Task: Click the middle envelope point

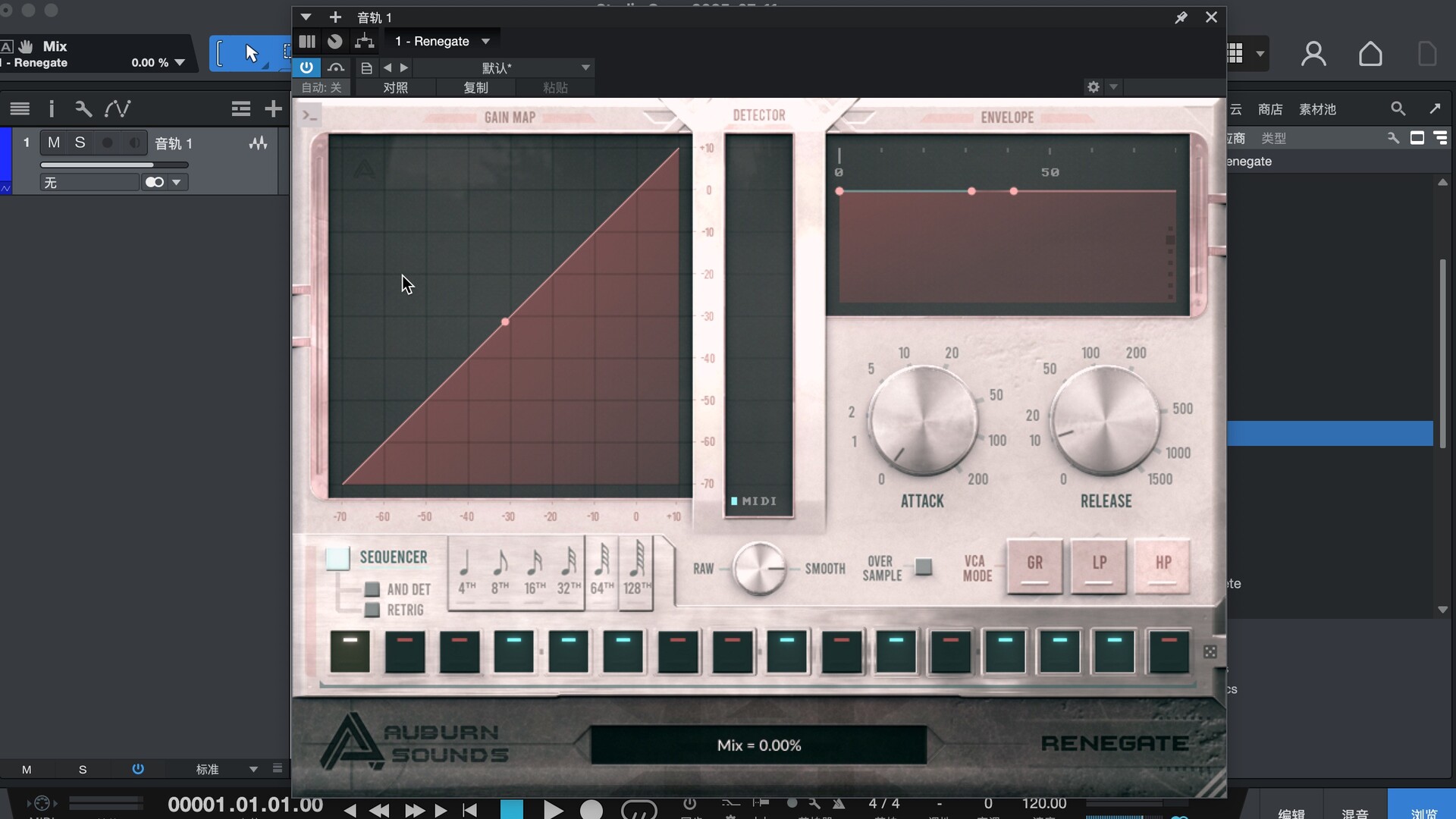Action: point(972,191)
